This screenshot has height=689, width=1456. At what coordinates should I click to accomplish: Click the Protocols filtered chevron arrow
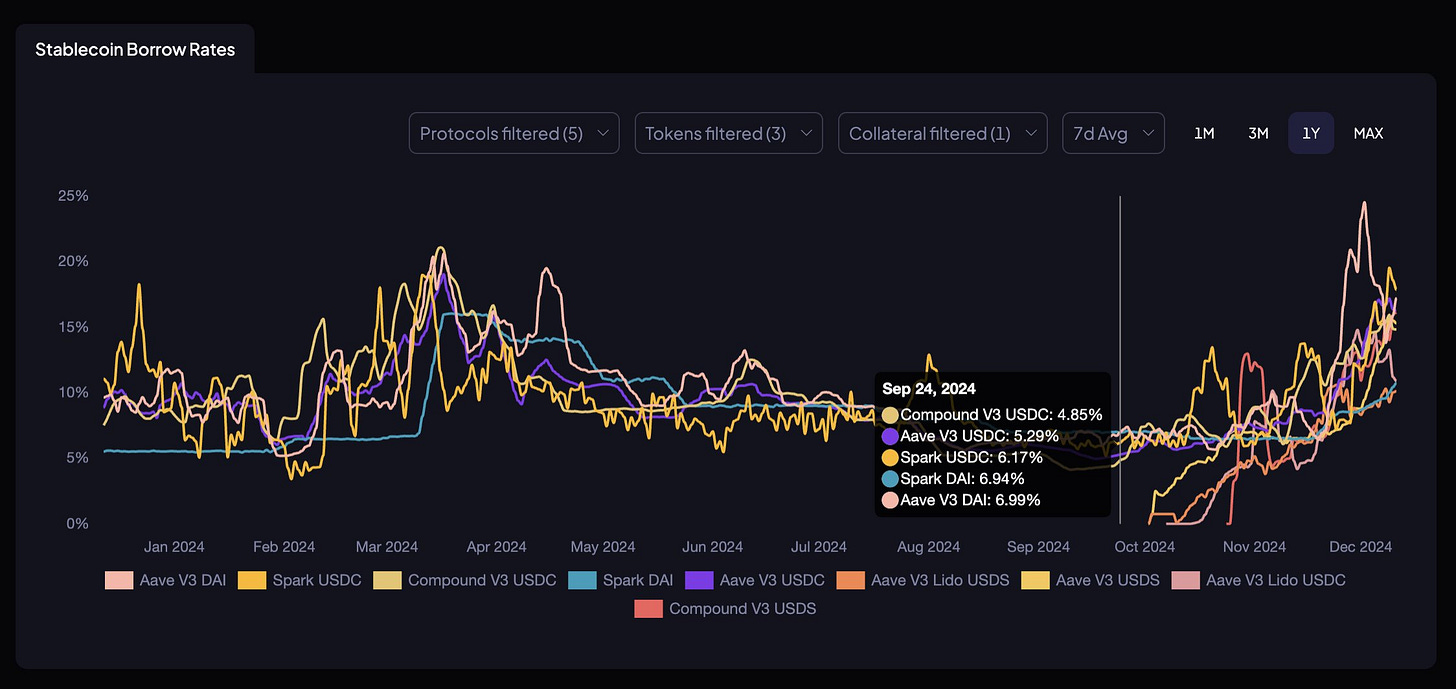602,133
